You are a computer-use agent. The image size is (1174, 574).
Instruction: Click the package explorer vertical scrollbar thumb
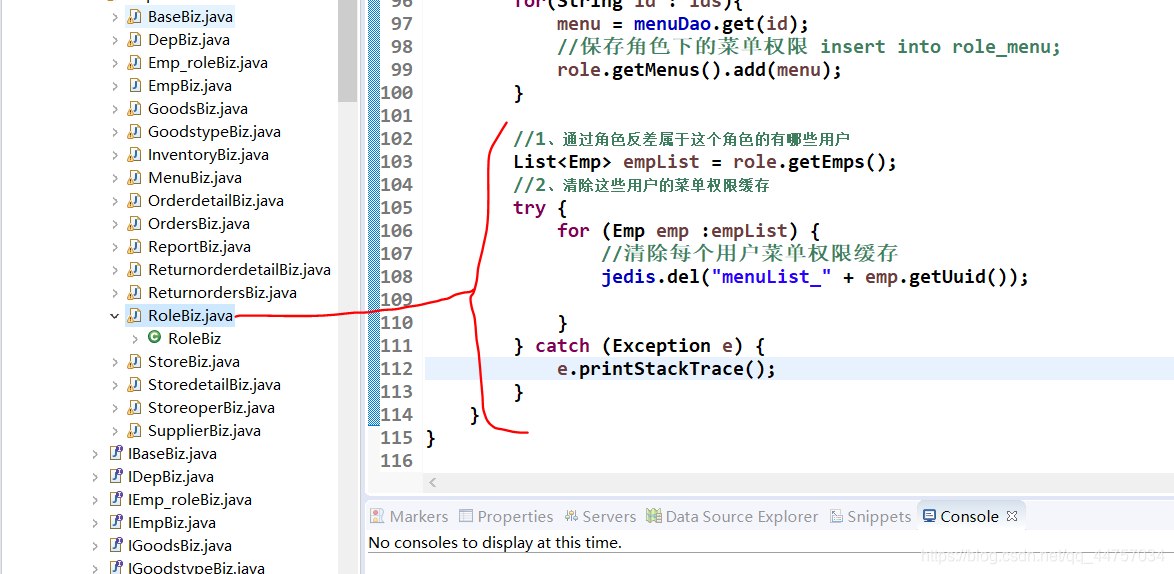tap(347, 50)
